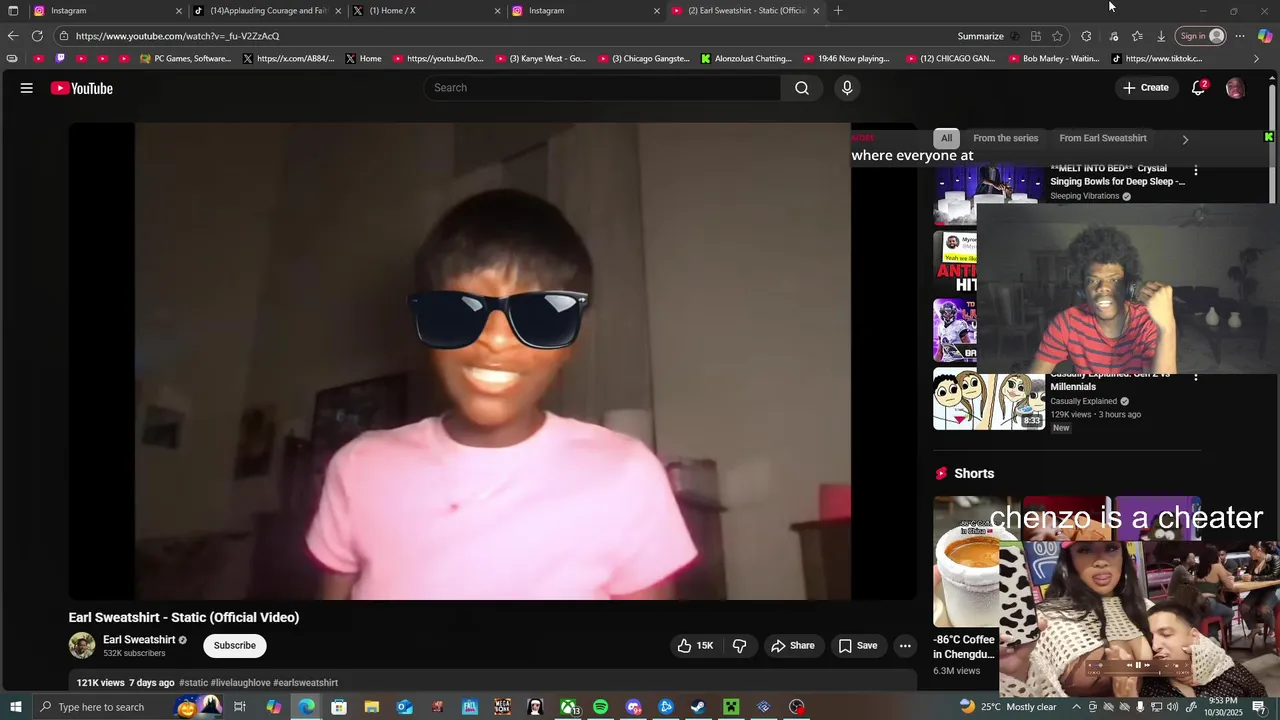The image size is (1280, 720).
Task: Switch to Applauding Courage TikTok tab
Action: tap(267, 11)
